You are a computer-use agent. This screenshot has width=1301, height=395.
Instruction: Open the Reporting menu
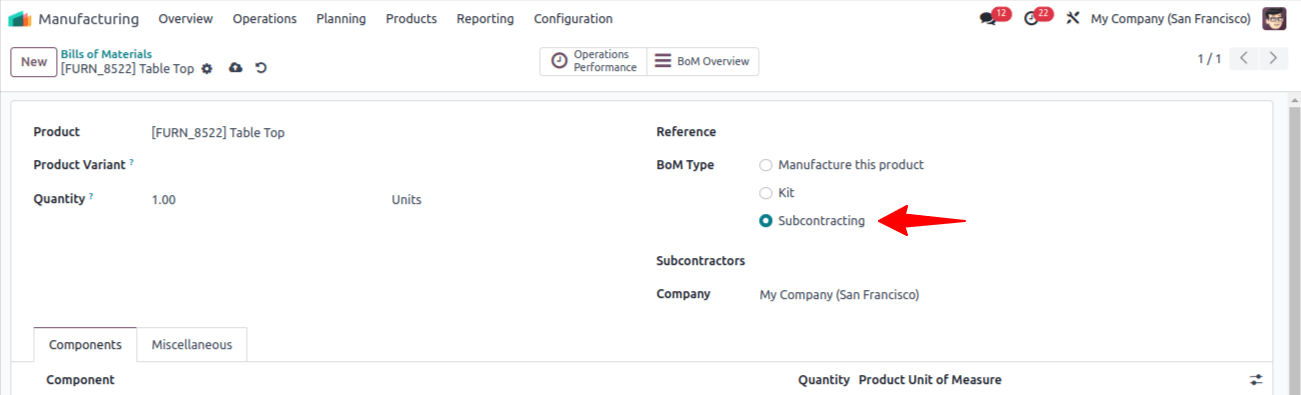pyautogui.click(x=485, y=19)
